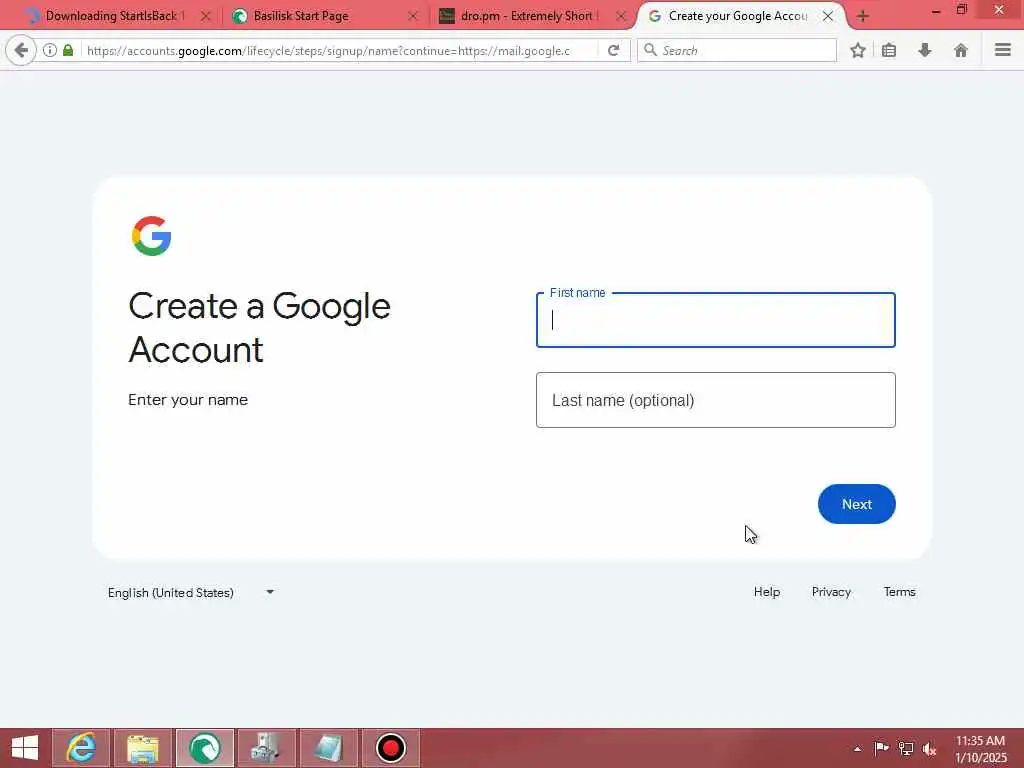Viewport: 1024px width, 768px height.
Task: Select the Basilisk browser taskbar icon
Action: (204, 748)
